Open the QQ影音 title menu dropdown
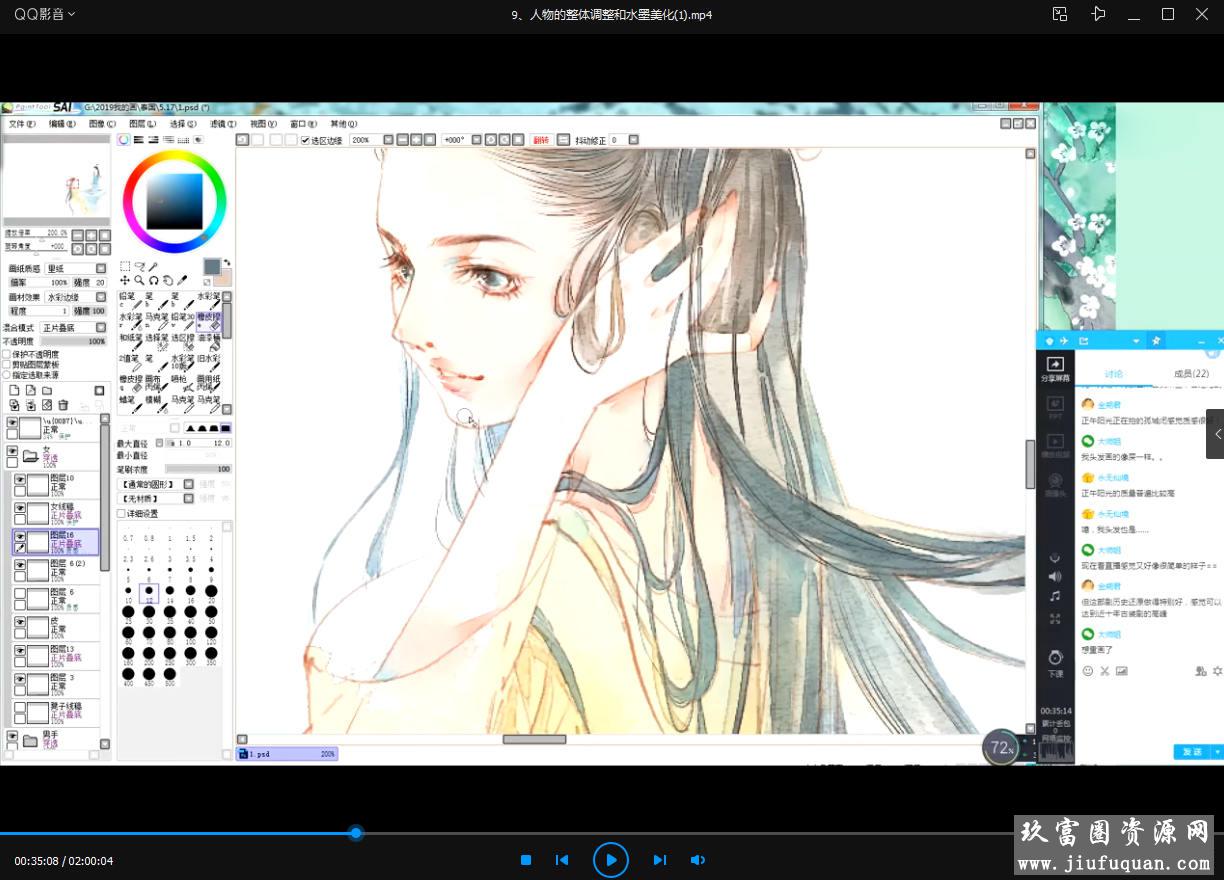Viewport: 1224px width, 880px height. [44, 14]
